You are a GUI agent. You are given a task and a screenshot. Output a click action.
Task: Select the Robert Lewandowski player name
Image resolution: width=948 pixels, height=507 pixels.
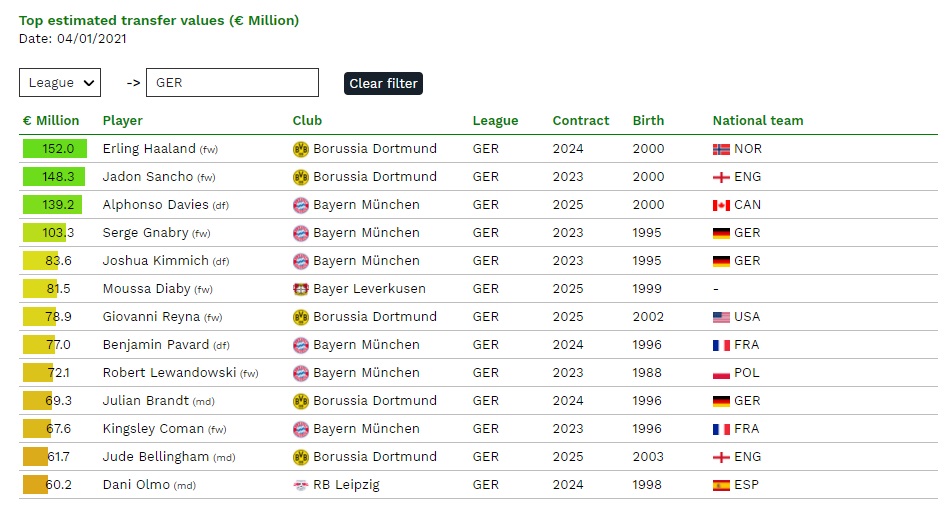pyautogui.click(x=169, y=372)
